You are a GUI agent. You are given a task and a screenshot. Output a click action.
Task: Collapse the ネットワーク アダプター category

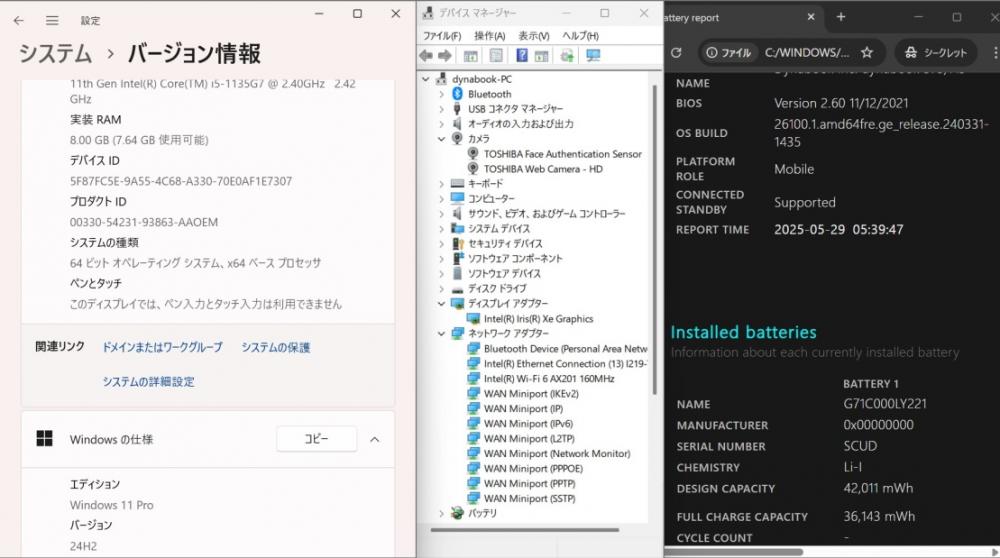[441, 334]
